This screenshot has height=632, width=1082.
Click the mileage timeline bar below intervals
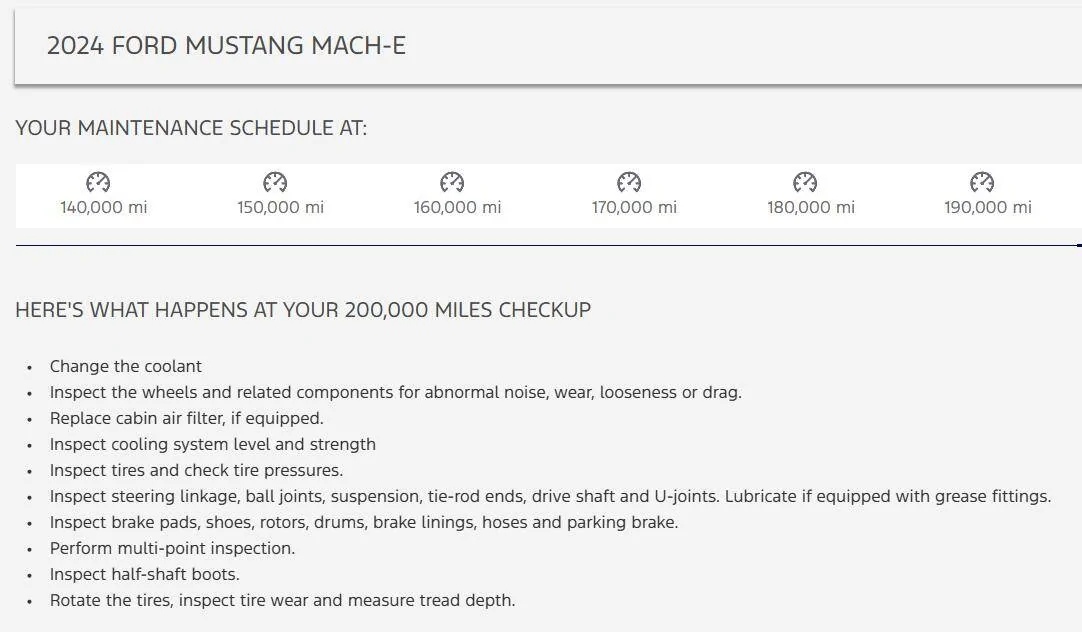click(x=549, y=245)
